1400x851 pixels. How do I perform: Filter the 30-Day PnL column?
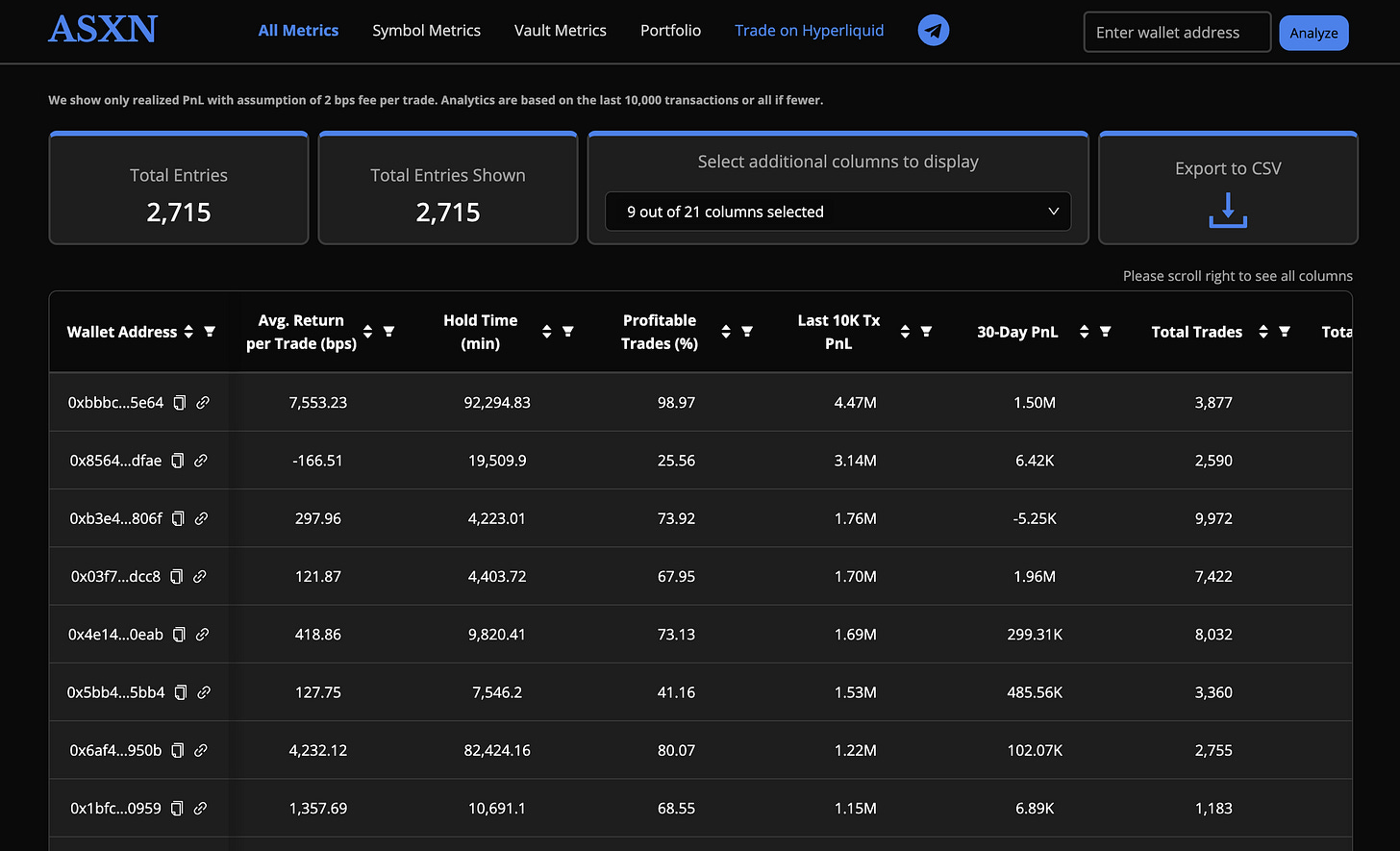pyautogui.click(x=1105, y=332)
